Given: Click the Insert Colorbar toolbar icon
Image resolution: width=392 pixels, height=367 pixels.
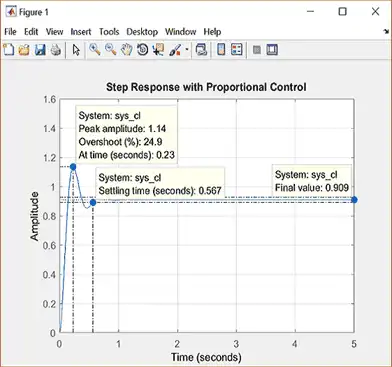Looking at the screenshot, I should 221,50.
